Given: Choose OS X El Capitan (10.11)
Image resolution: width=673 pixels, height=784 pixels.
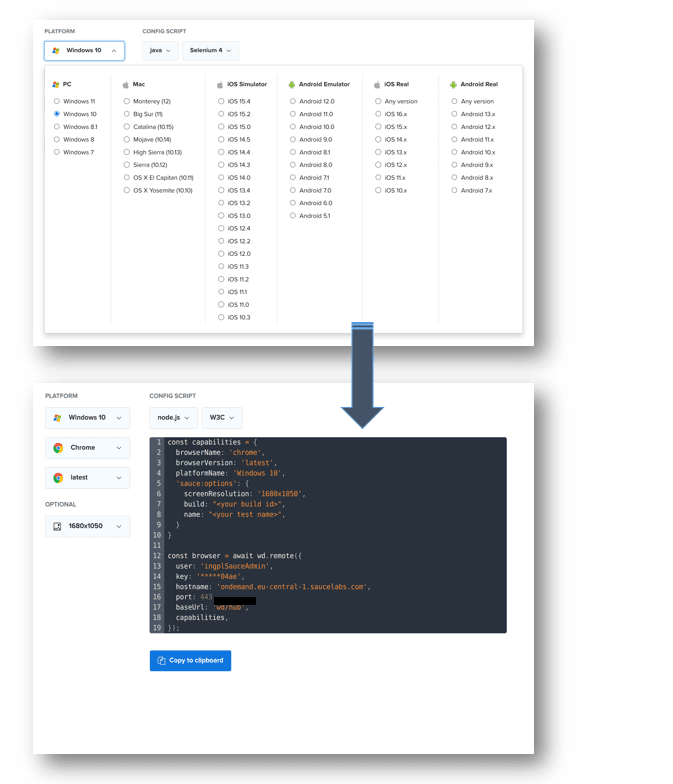Looking at the screenshot, I should (126, 178).
